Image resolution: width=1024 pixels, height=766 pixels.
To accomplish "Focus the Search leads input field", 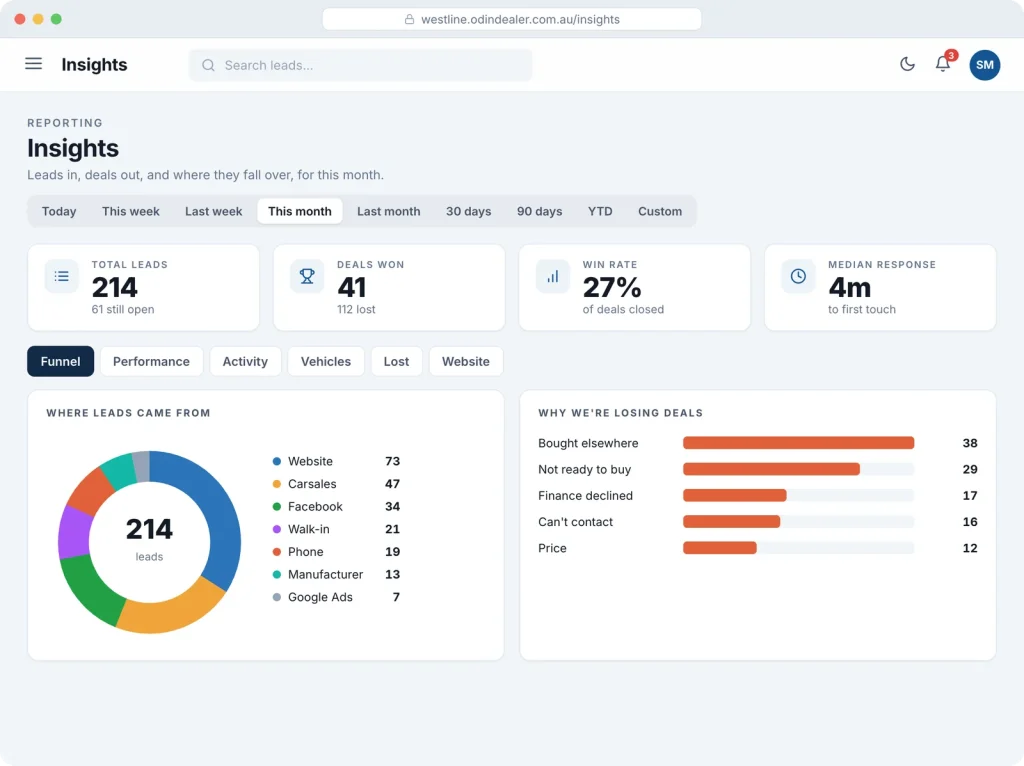I will point(360,65).
